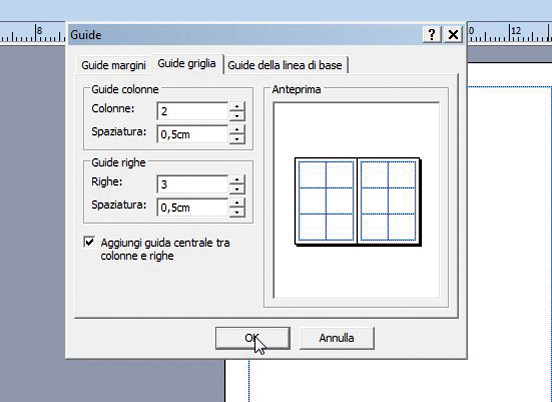Screen dimensions: 552x402
Task: Uncheck Aggiungi guida centrale checkbox
Action: [x=89, y=242]
